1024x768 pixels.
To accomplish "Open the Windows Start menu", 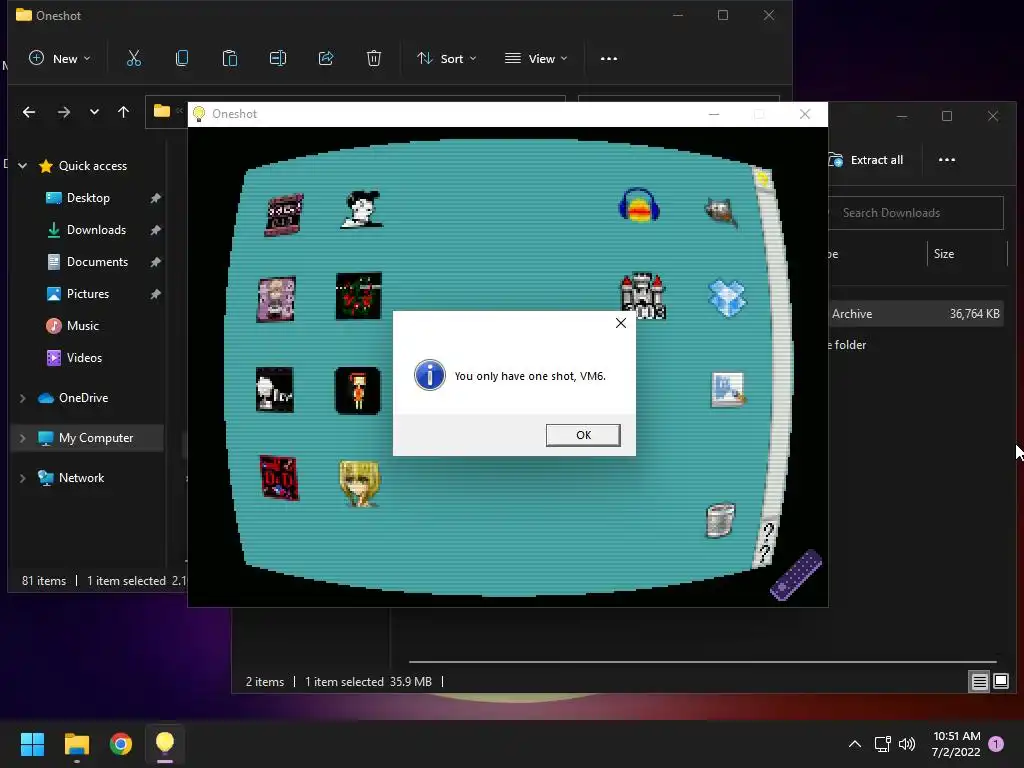I will (32, 744).
